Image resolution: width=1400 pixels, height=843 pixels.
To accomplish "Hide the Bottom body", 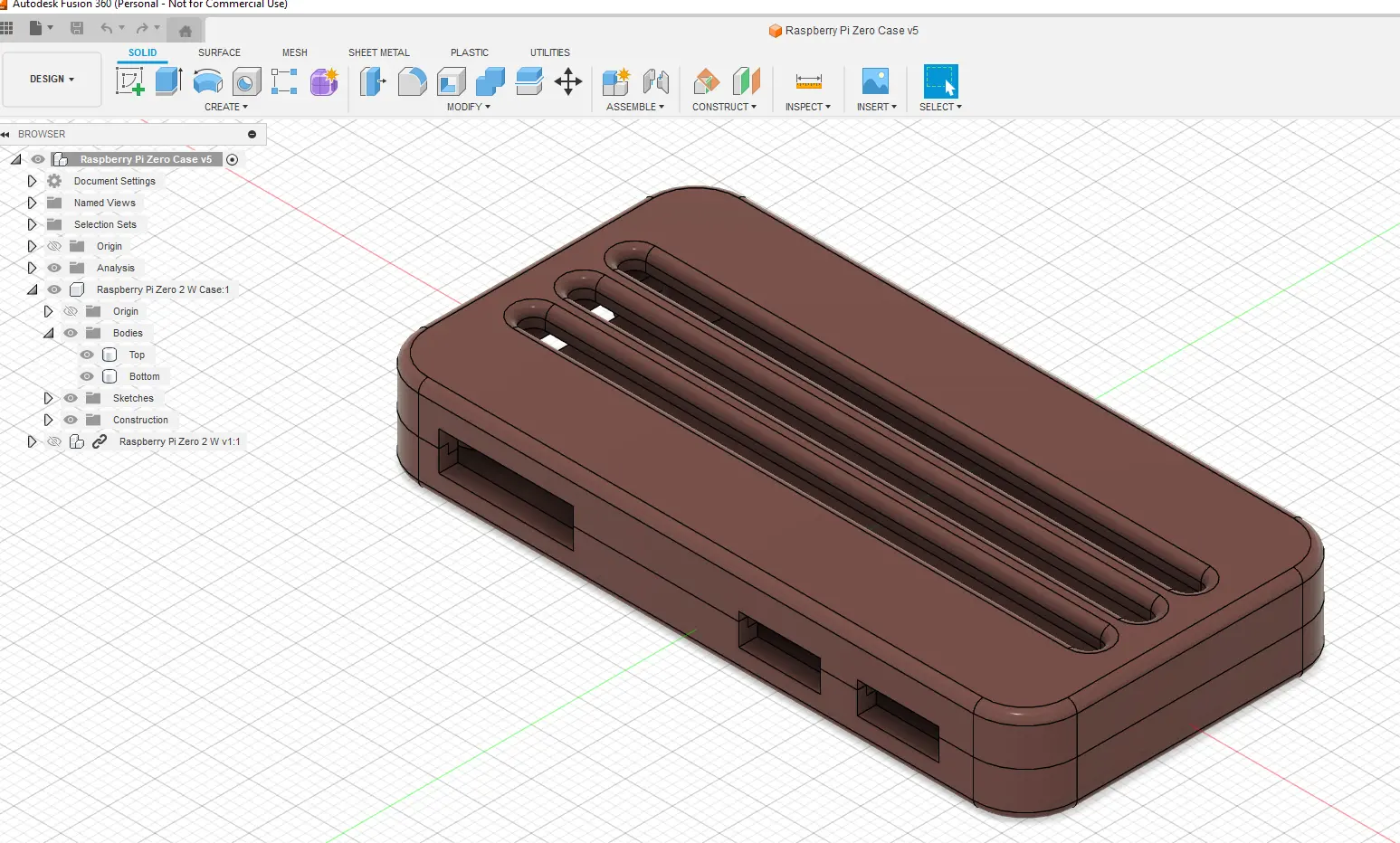I will pyautogui.click(x=87, y=376).
